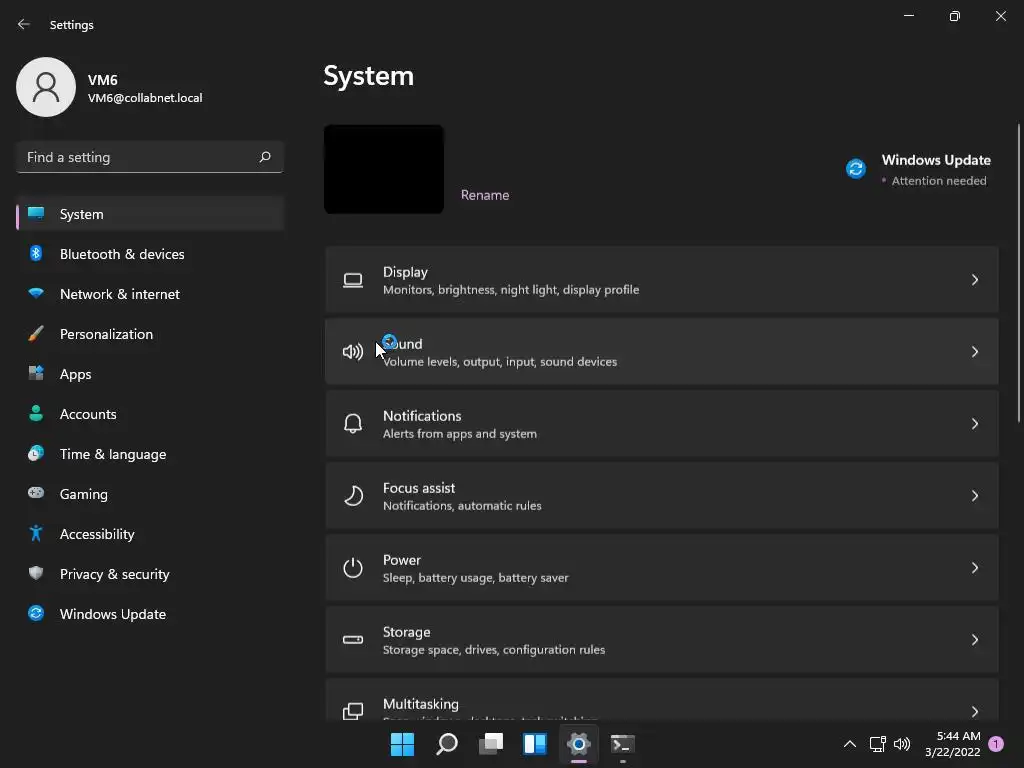Select System in the sidebar
Image resolution: width=1024 pixels, height=768 pixels.
(150, 214)
